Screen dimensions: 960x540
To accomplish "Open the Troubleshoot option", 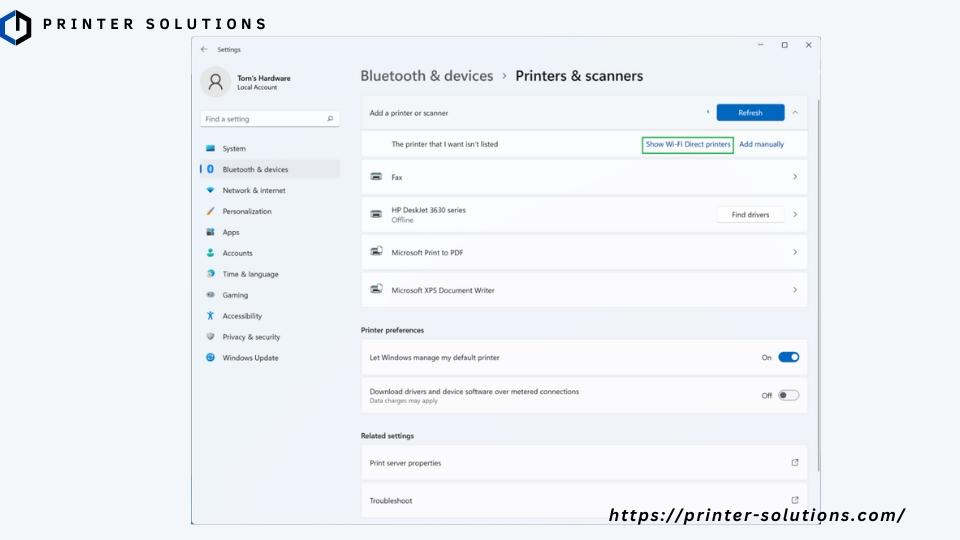I will pos(584,500).
